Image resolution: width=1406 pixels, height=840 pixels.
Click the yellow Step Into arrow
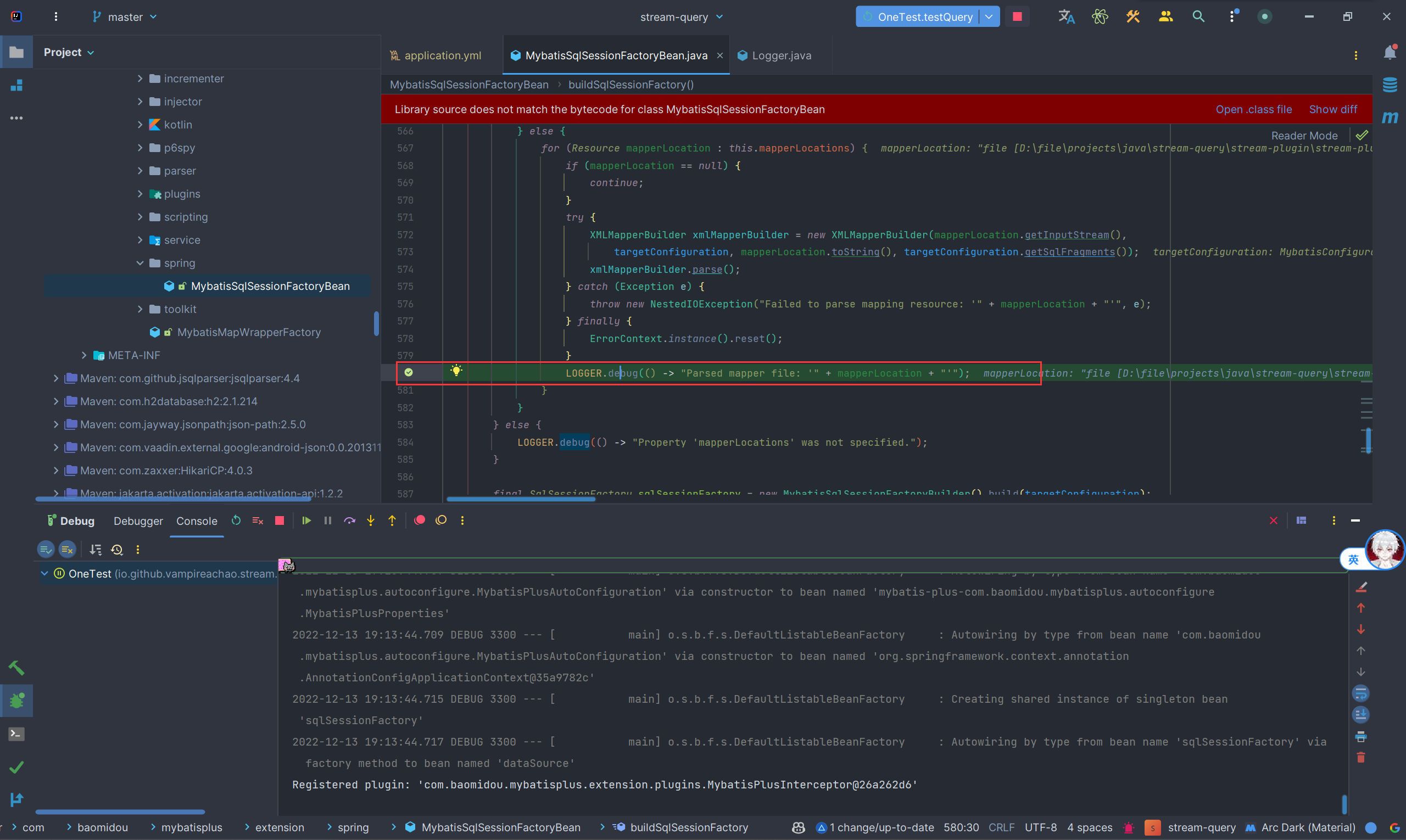371,520
